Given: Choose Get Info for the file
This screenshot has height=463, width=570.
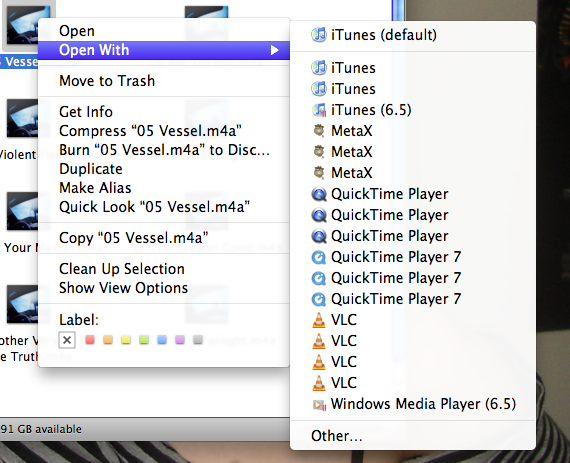Looking at the screenshot, I should pyautogui.click(x=164, y=112).
